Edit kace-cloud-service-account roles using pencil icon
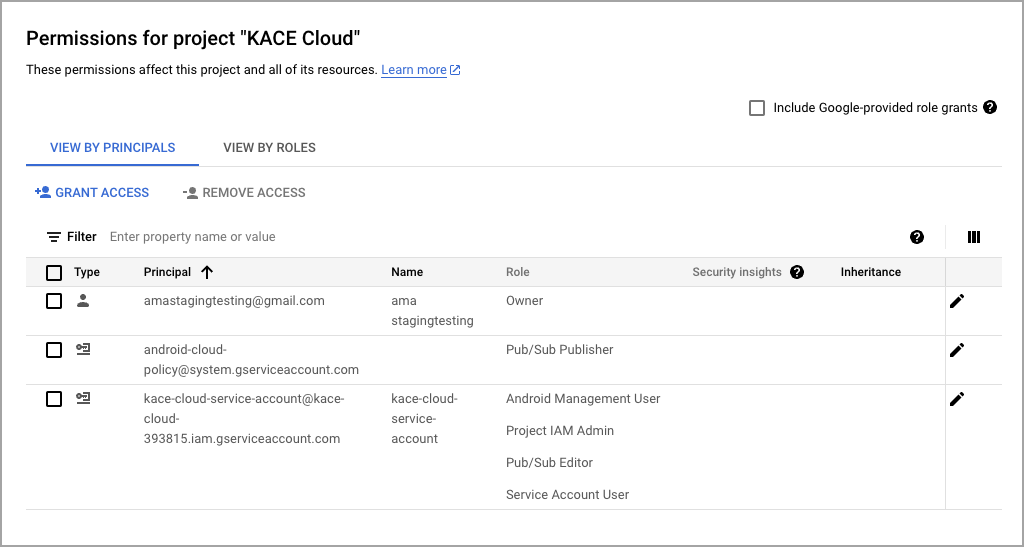 point(957,399)
